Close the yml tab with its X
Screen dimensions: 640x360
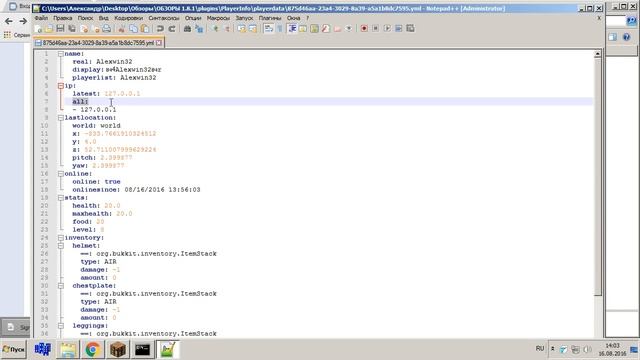tap(159, 42)
